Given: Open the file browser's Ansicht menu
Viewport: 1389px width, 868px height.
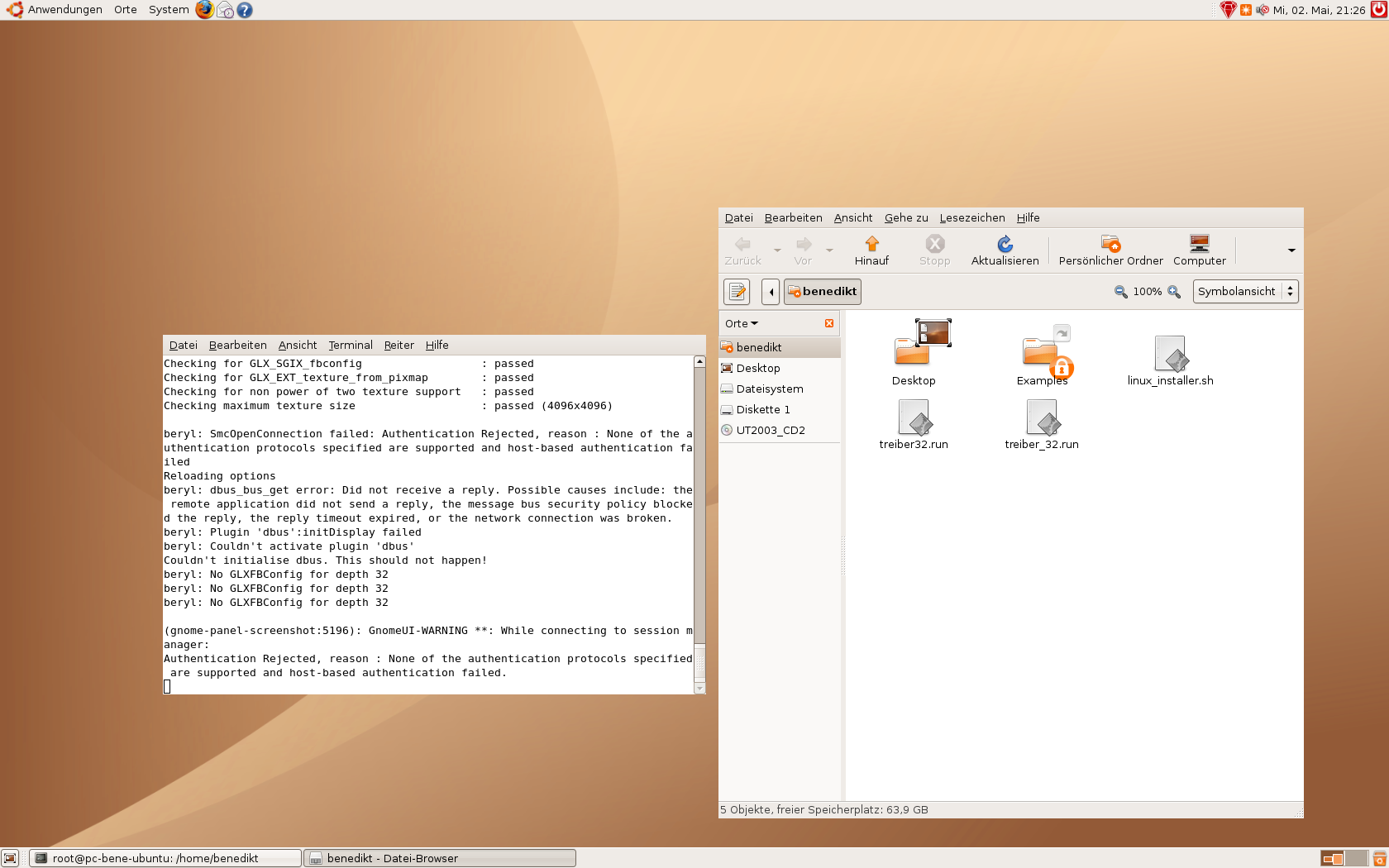Looking at the screenshot, I should point(853,218).
